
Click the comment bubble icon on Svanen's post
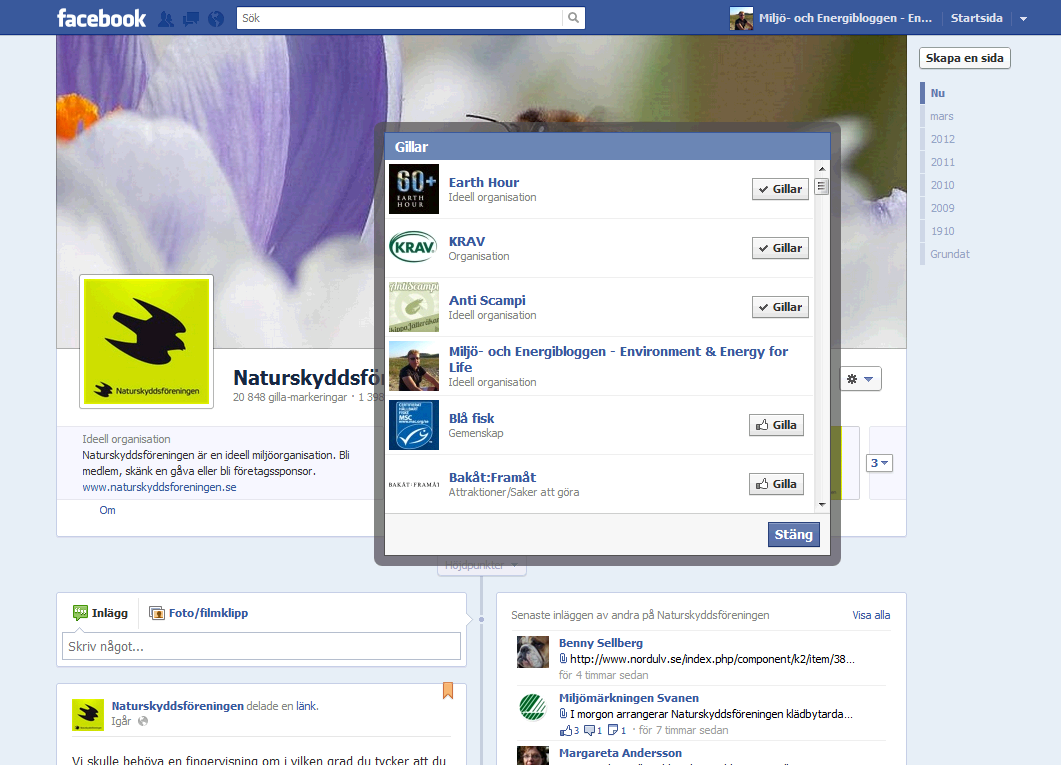tap(589, 730)
